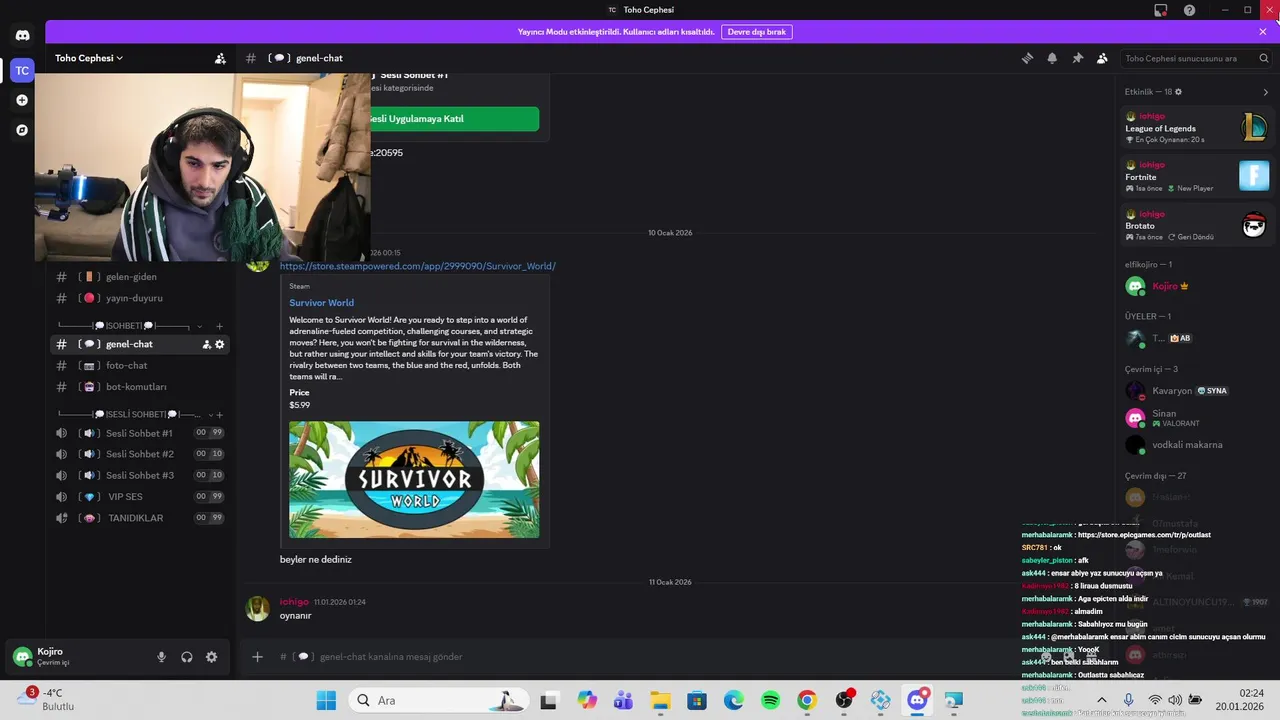Expand Etkinlik activity list chevron
1280x720 pixels.
tap(1265, 92)
